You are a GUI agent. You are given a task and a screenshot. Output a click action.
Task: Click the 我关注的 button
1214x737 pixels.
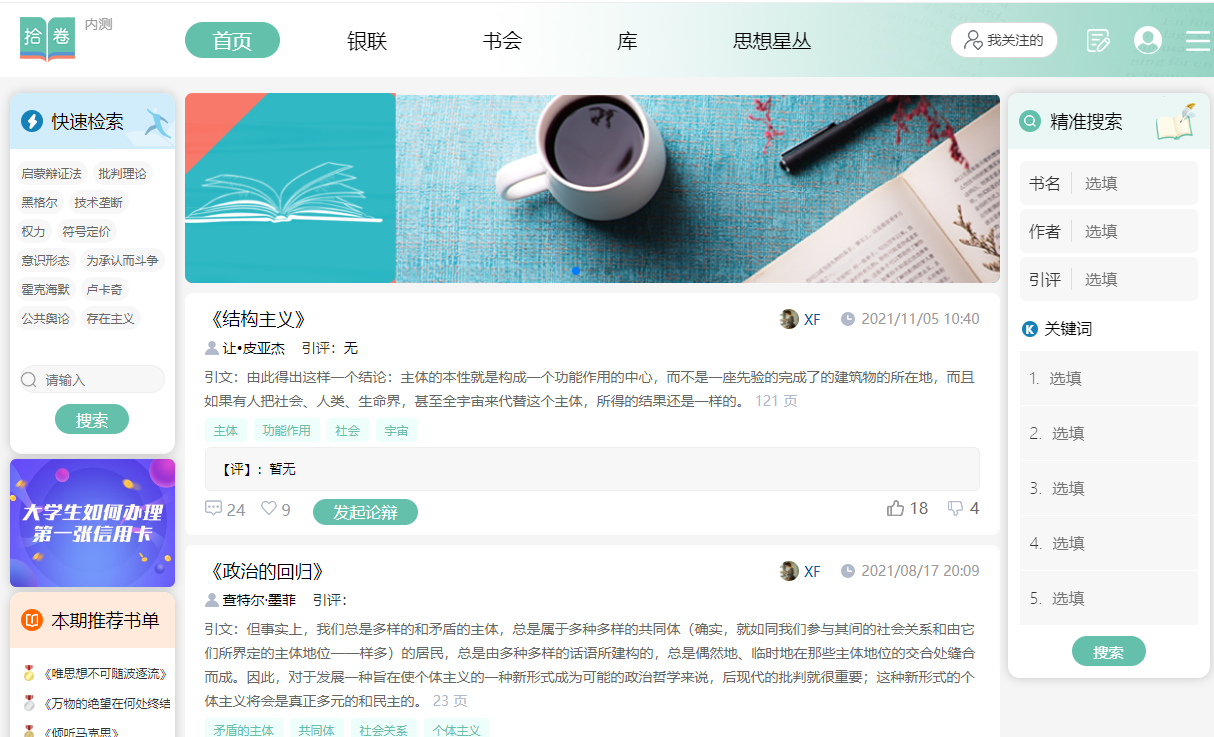1004,40
